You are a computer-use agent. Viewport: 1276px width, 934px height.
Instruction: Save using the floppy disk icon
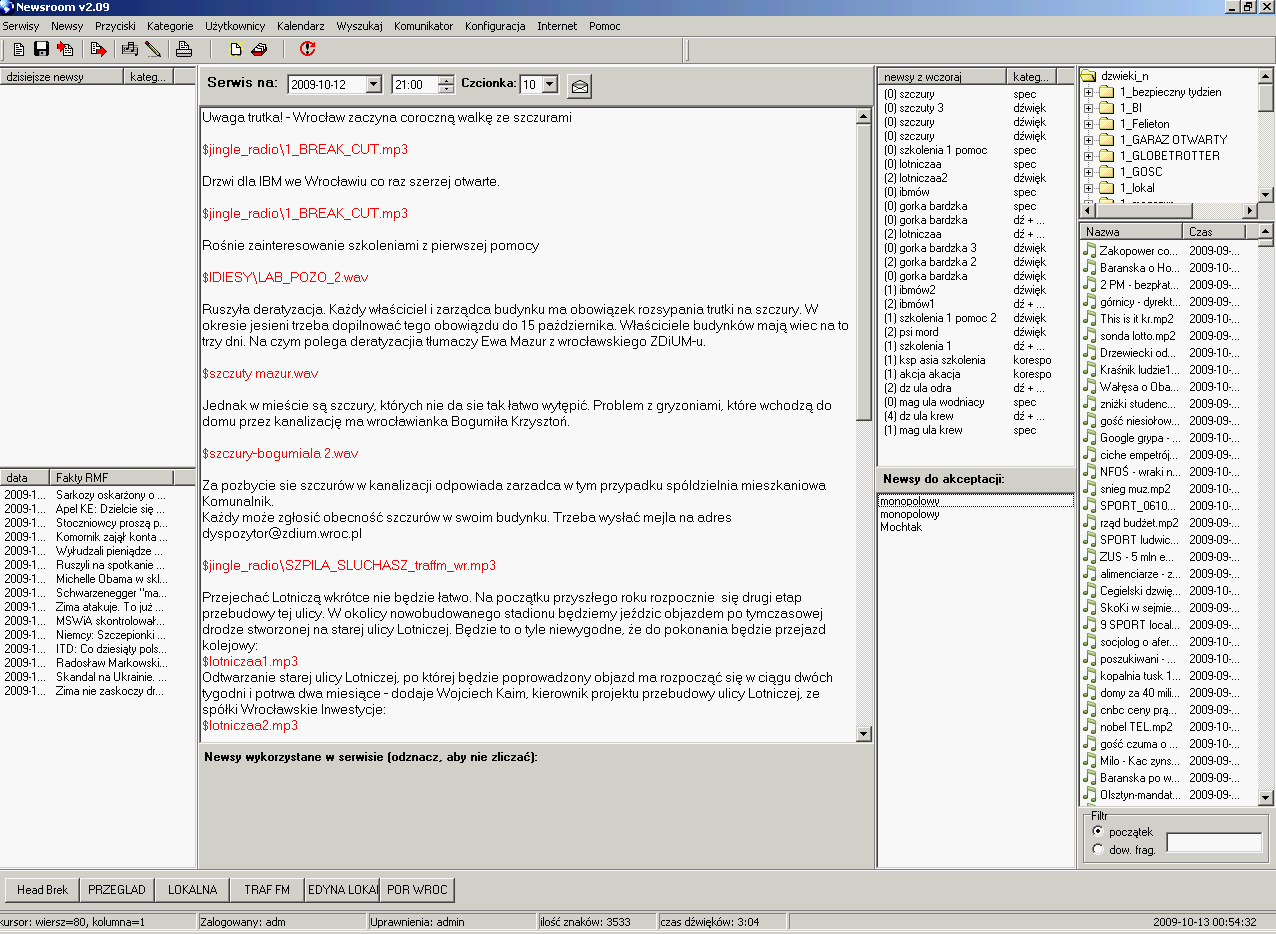41,48
